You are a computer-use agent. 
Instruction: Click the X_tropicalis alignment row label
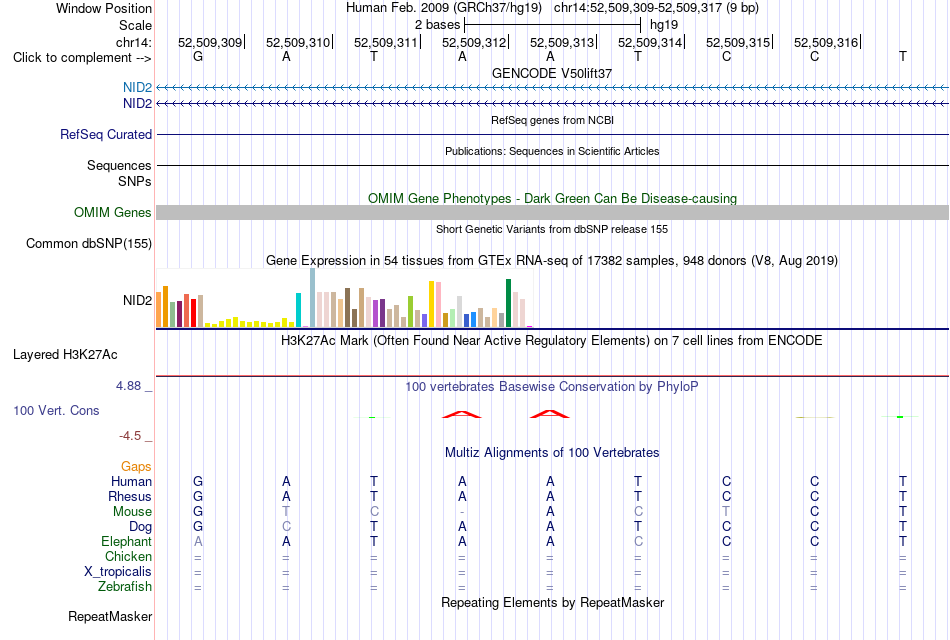click(118, 572)
